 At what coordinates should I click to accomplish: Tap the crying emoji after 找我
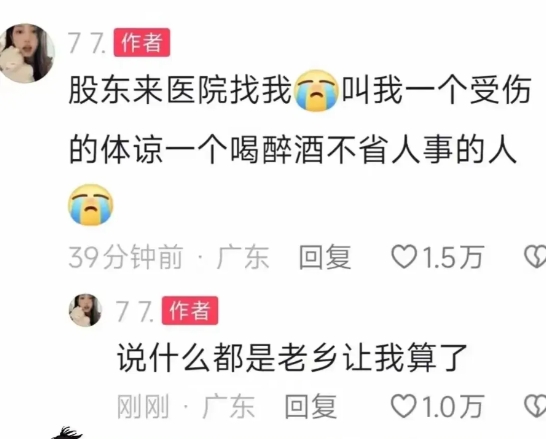pos(316,90)
